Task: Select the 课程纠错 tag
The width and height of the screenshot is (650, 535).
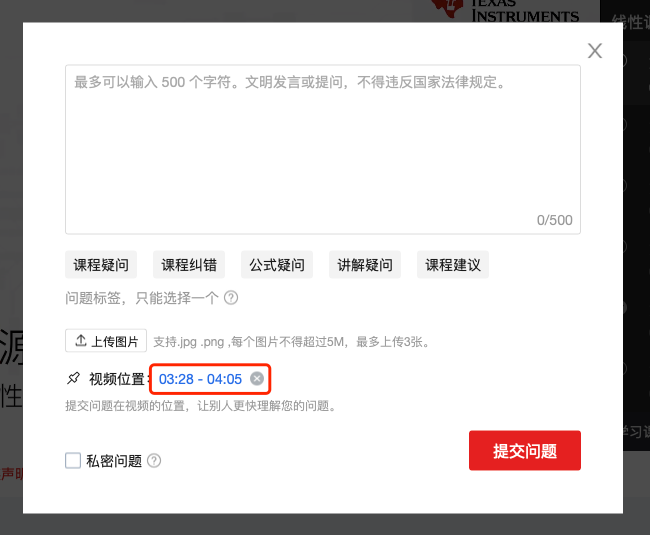Action: (x=189, y=264)
